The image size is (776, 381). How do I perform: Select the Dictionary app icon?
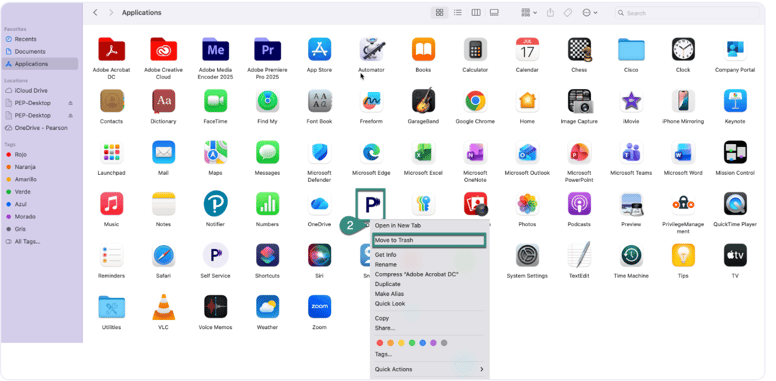click(x=163, y=101)
